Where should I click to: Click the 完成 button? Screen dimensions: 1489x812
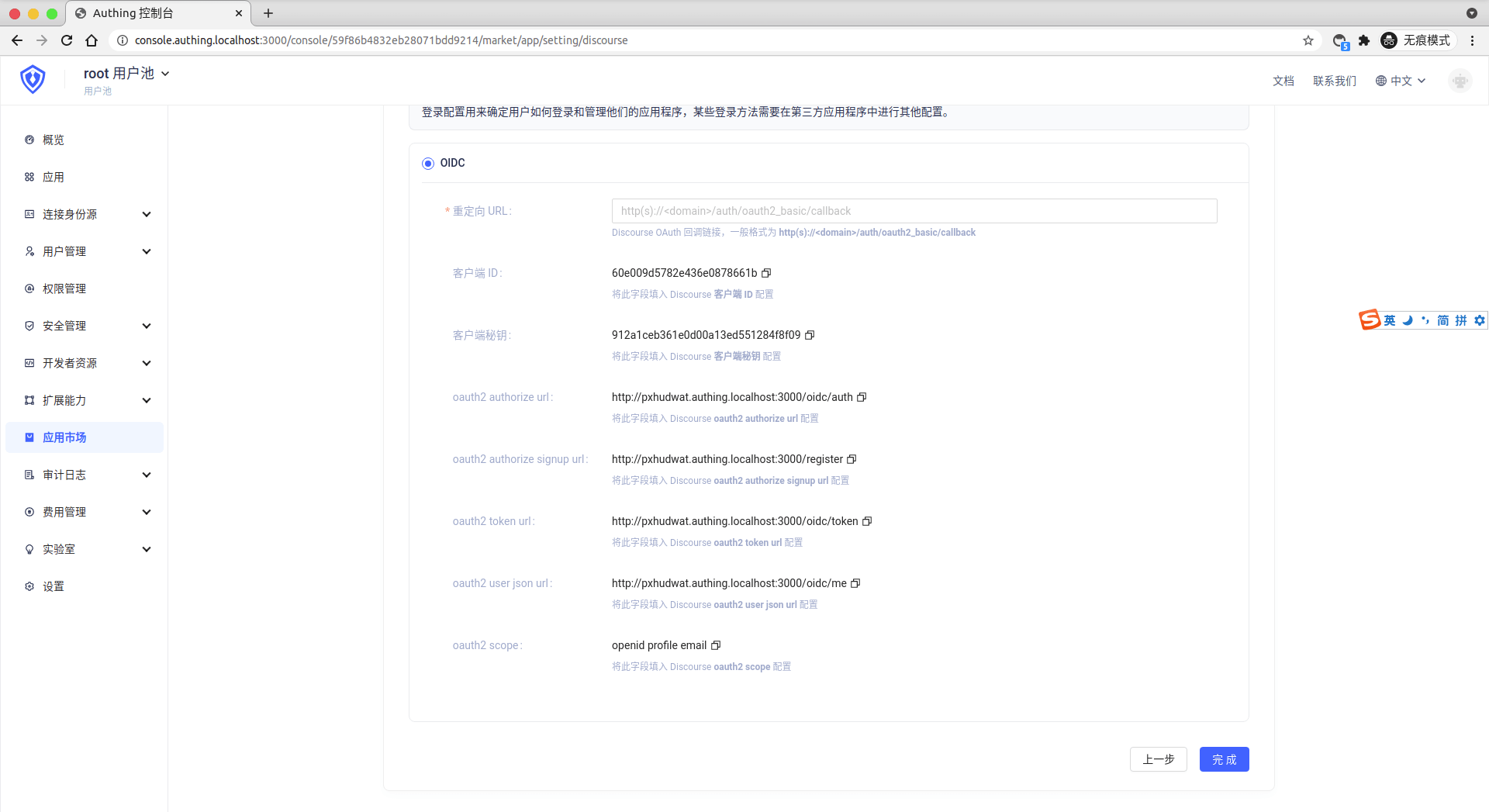(x=1224, y=759)
